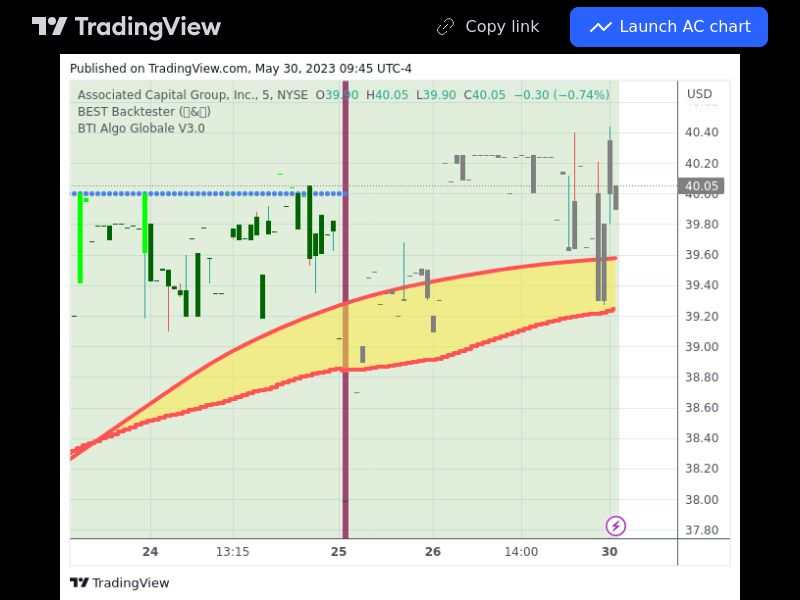Click the chart line icon in Launch button

[x=601, y=27]
